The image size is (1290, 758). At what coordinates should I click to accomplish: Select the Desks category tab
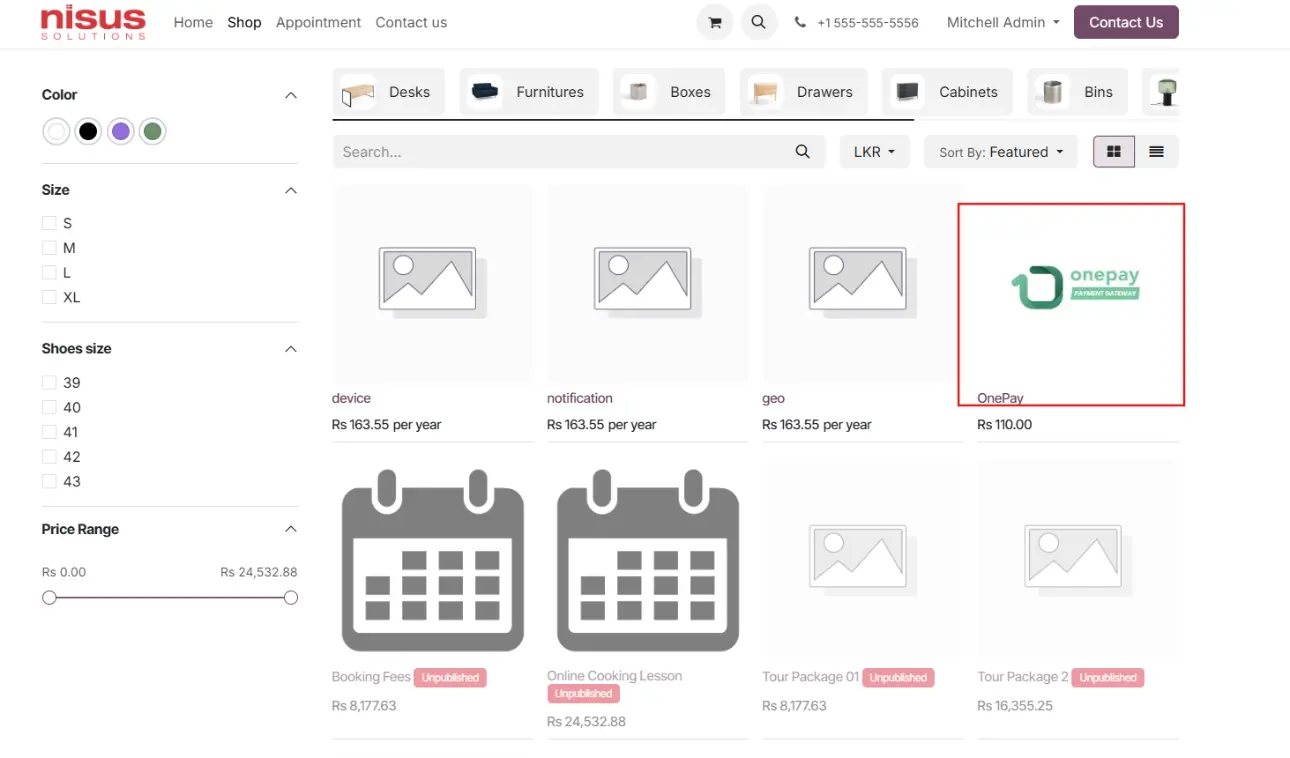click(x=388, y=92)
